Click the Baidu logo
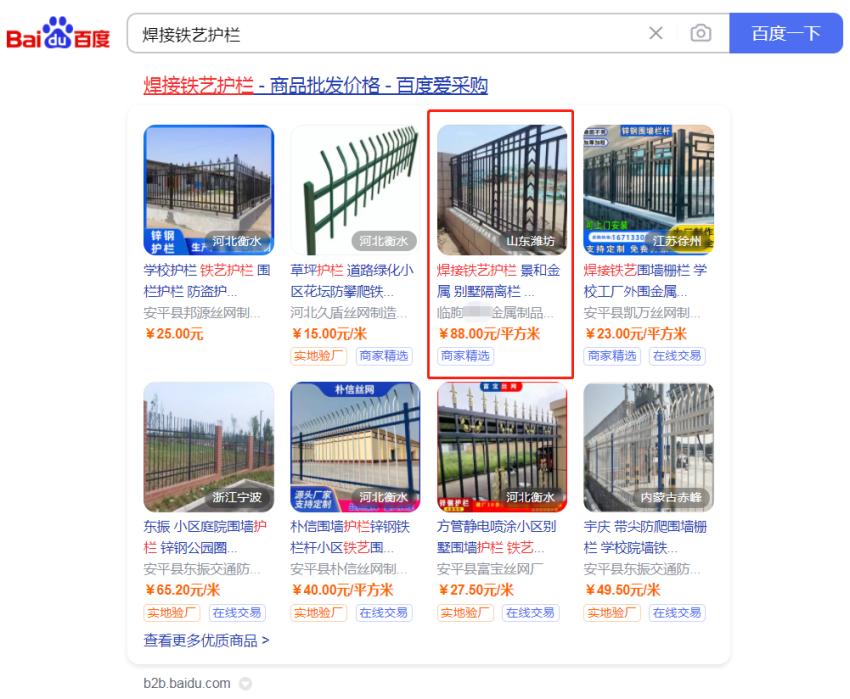The width and height of the screenshot is (850, 699). coord(58,34)
